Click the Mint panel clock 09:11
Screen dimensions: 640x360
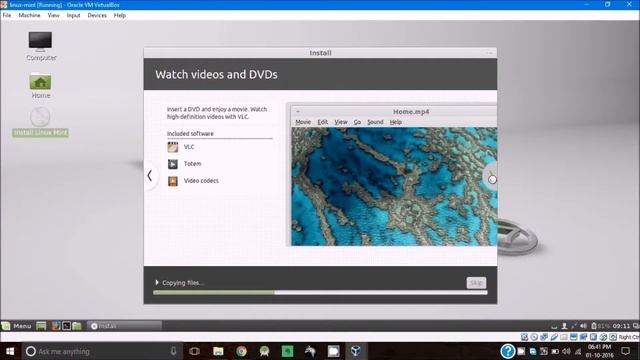tap(621, 326)
